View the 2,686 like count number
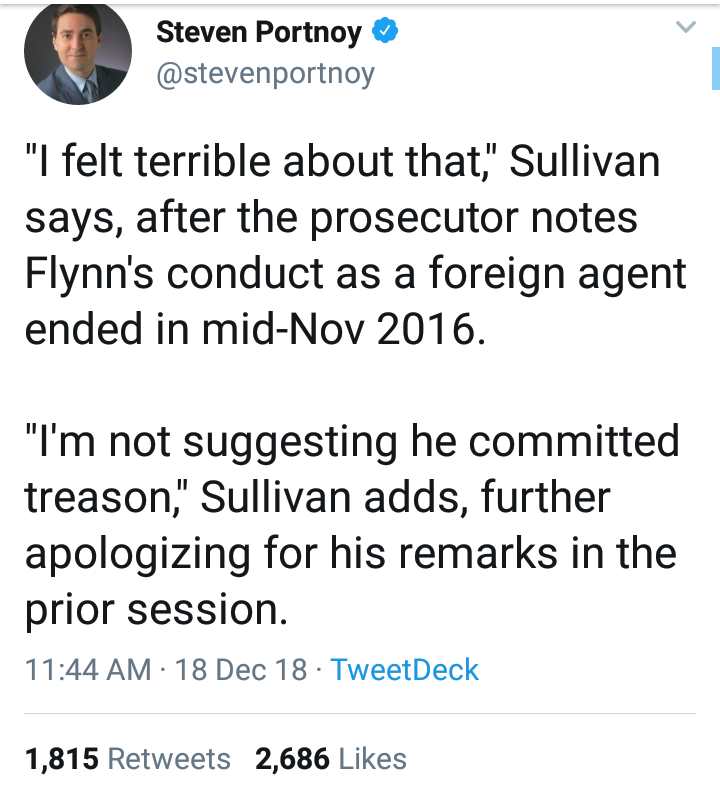 [x=292, y=759]
